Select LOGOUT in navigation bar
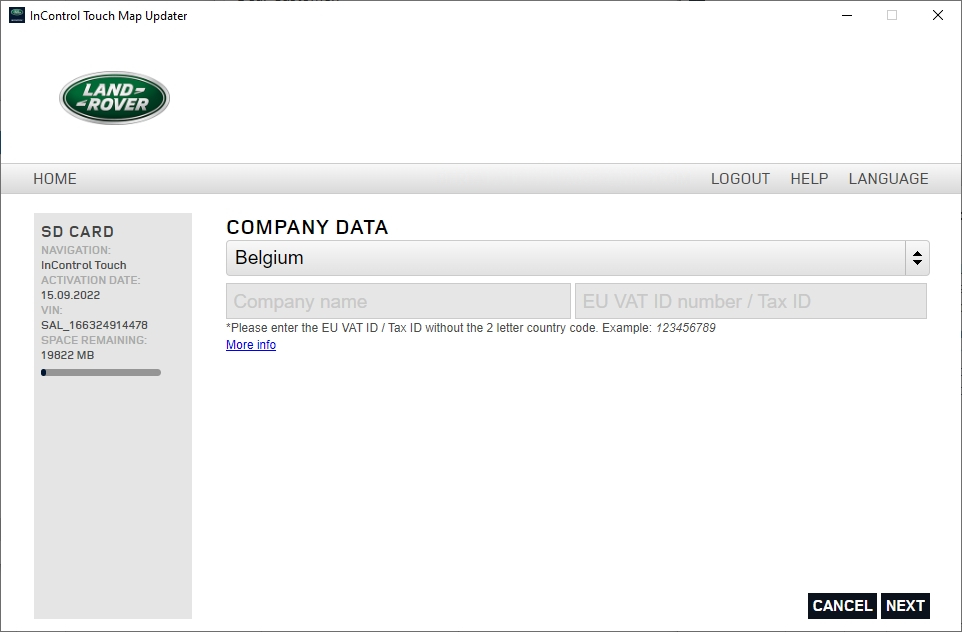This screenshot has height=632, width=962. (x=740, y=179)
